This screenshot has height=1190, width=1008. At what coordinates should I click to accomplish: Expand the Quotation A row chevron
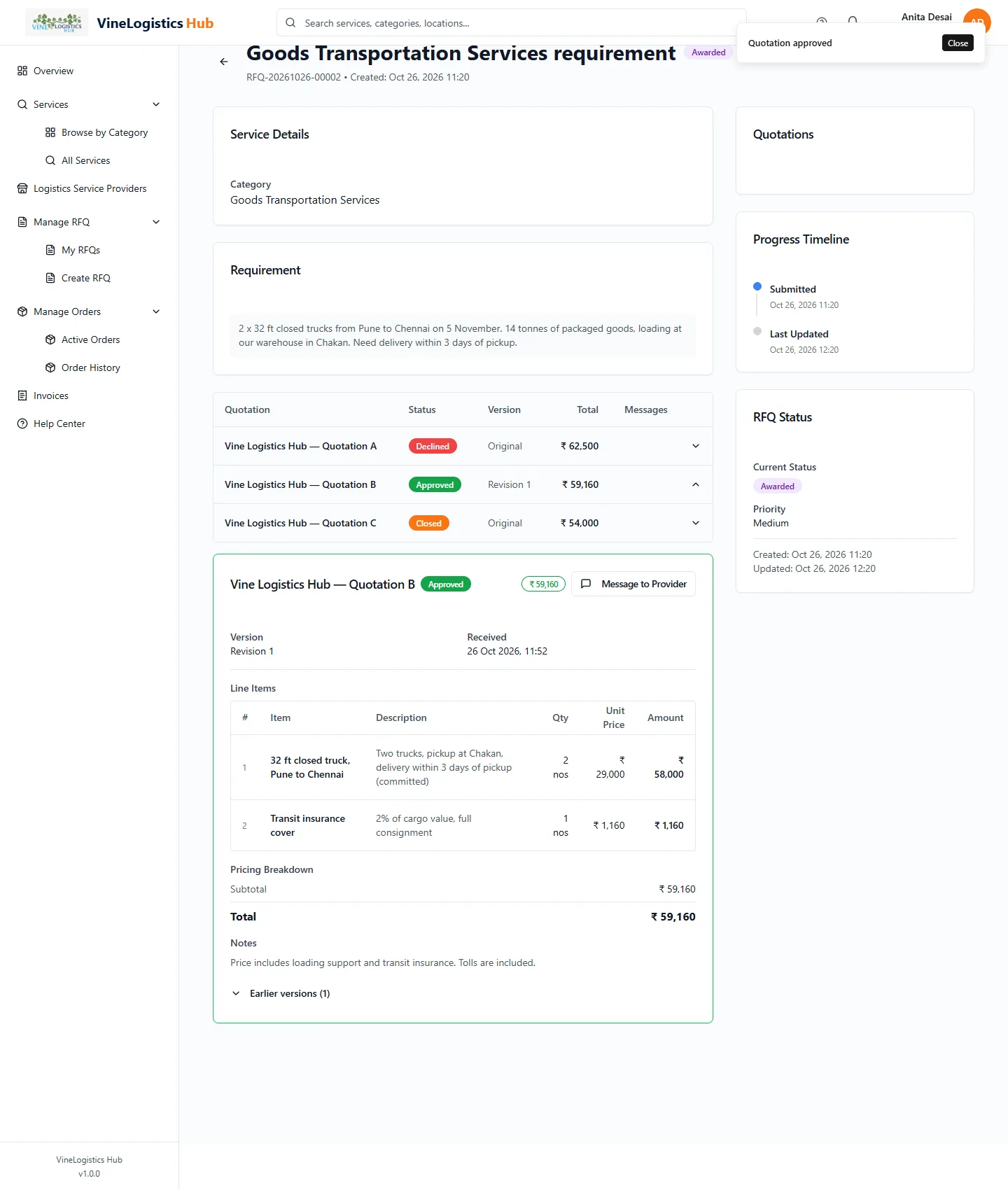click(696, 446)
